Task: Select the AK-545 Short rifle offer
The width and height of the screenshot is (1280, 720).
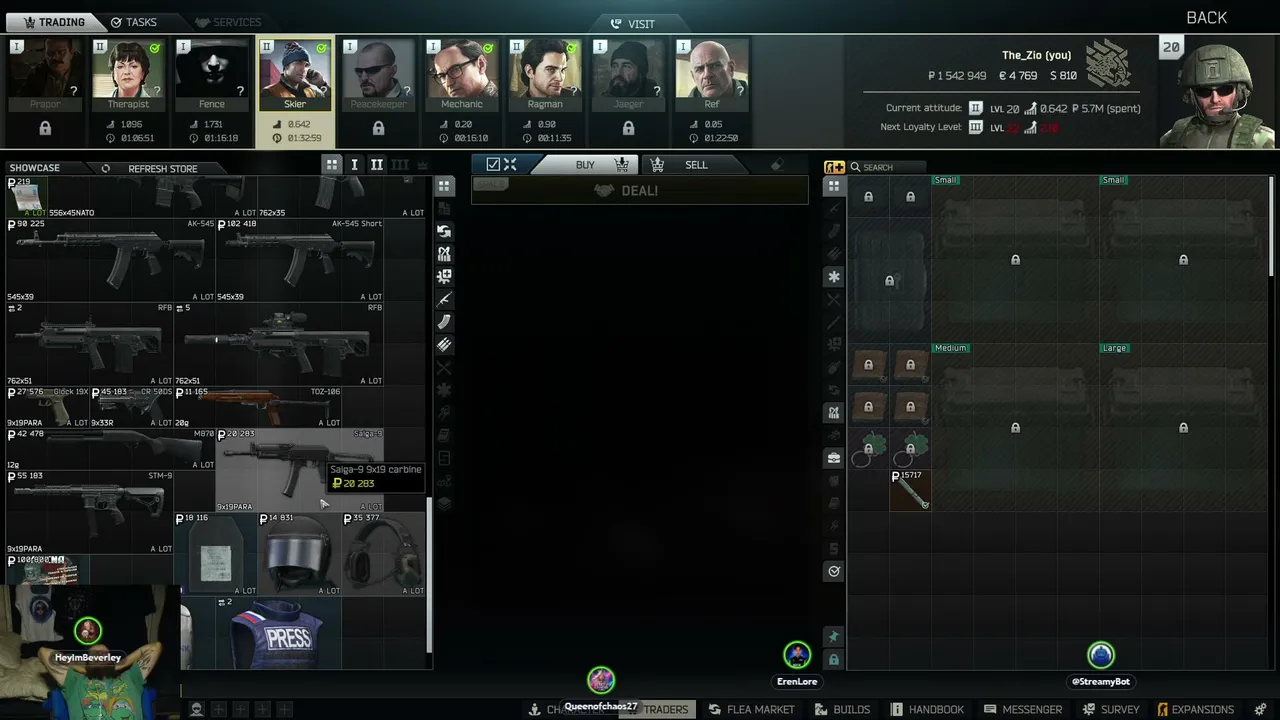Action: coord(300,260)
